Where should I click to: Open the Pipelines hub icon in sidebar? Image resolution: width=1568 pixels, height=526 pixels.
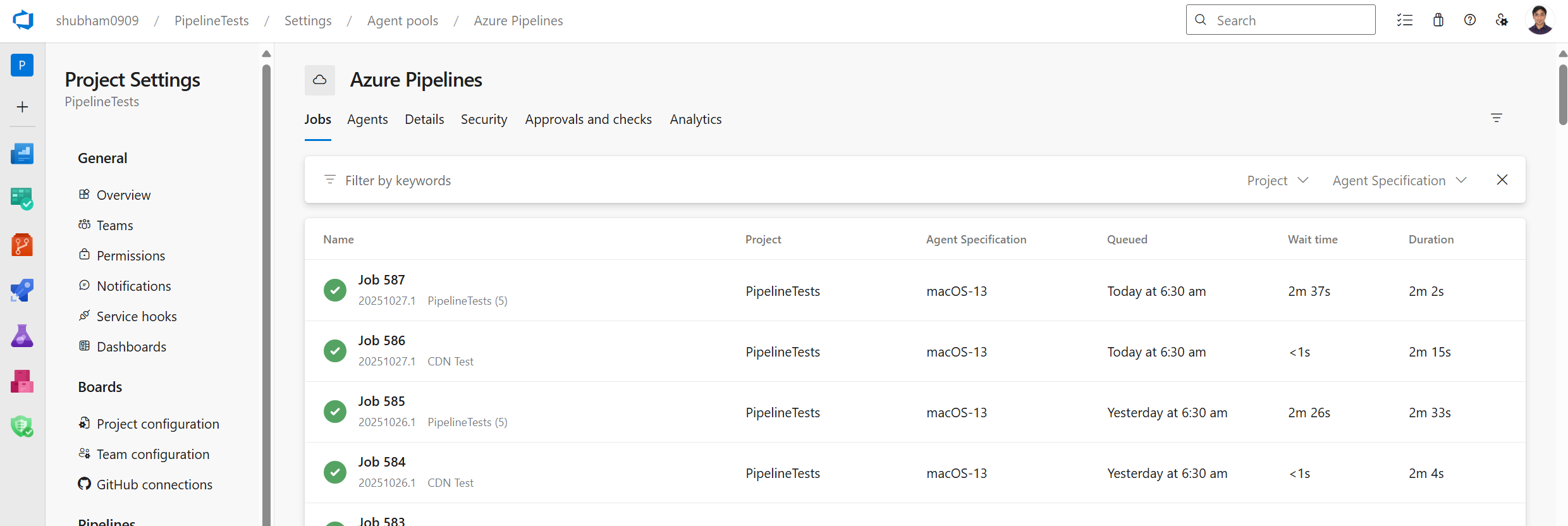pos(22,290)
